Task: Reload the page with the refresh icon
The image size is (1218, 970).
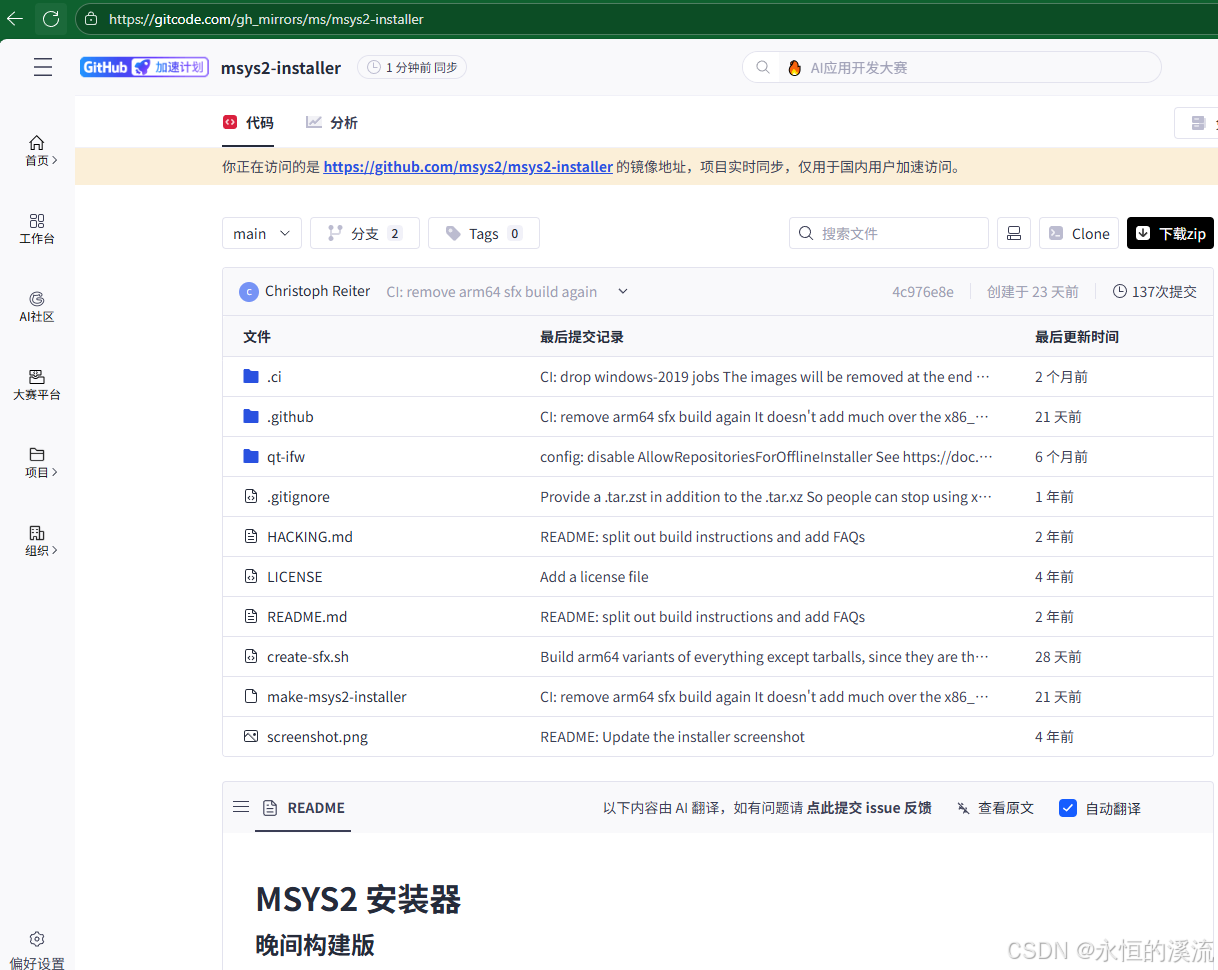Action: pos(51,18)
